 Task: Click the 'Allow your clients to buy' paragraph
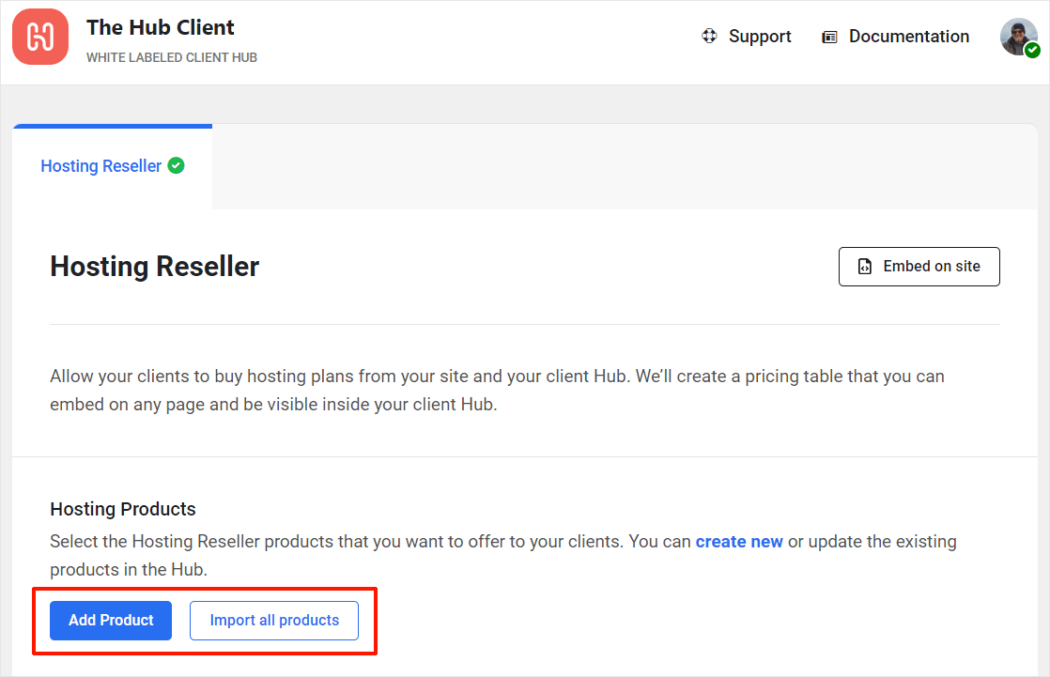(497, 390)
